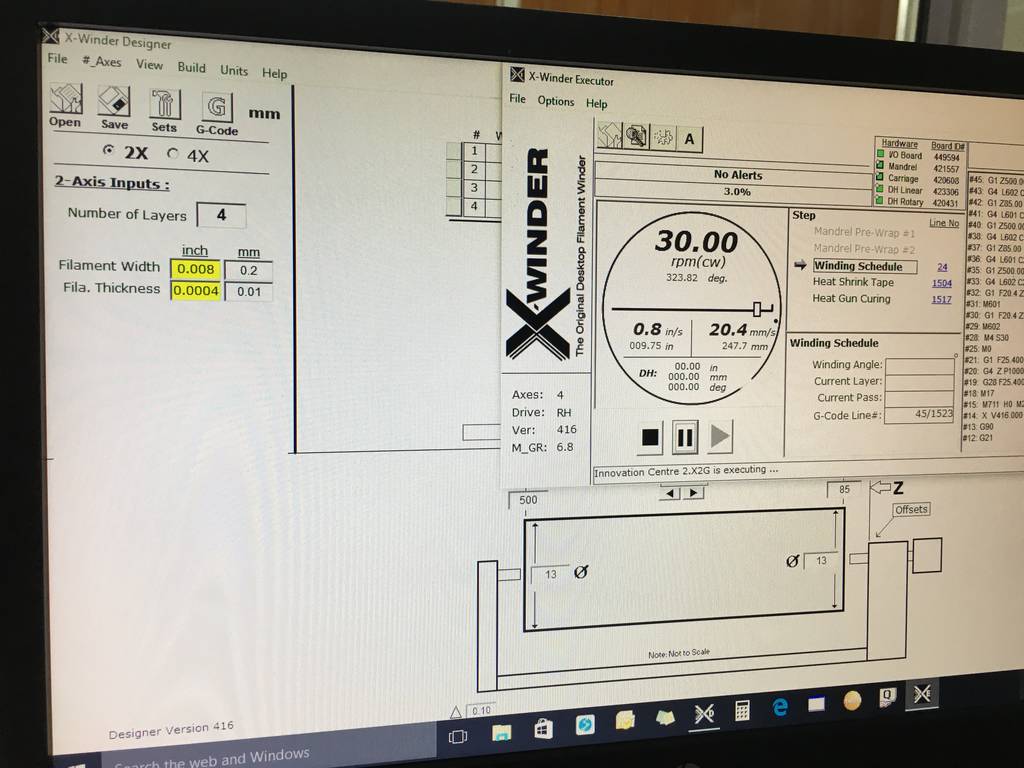Edit the Number of Layers field
Image resolution: width=1024 pixels, height=768 pixels.
click(221, 216)
